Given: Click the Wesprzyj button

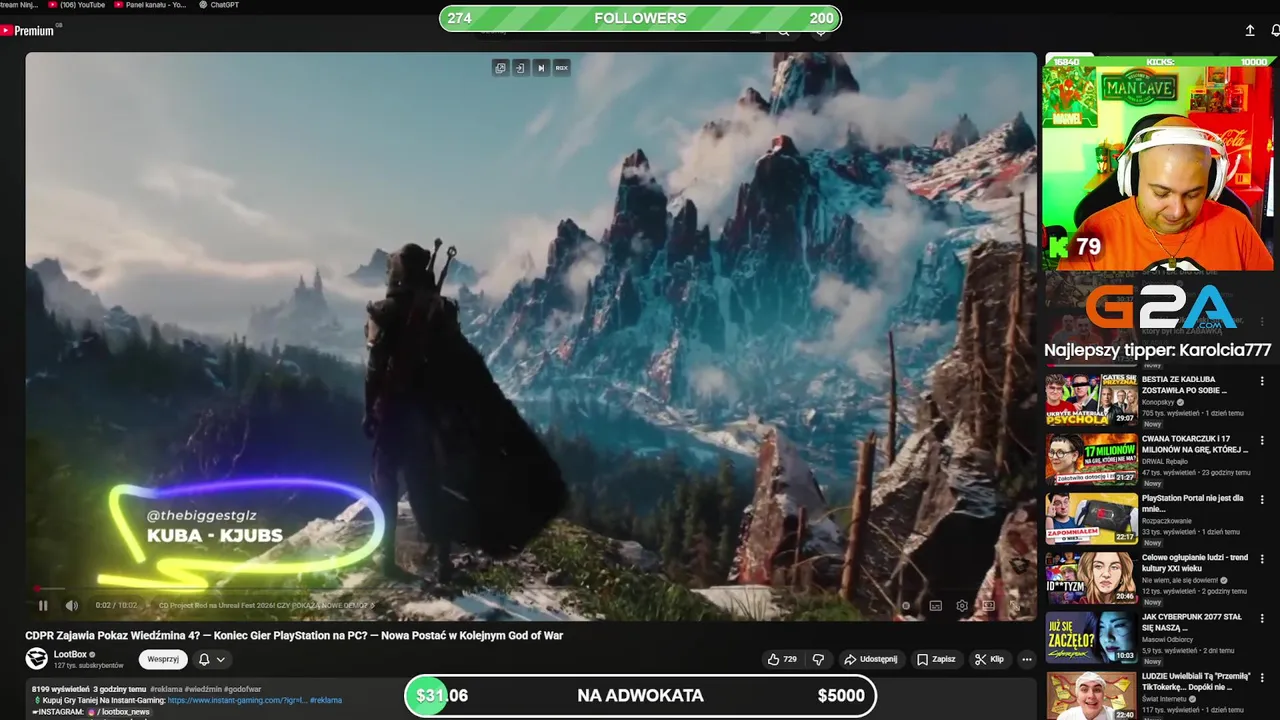Looking at the screenshot, I should click(x=163, y=659).
